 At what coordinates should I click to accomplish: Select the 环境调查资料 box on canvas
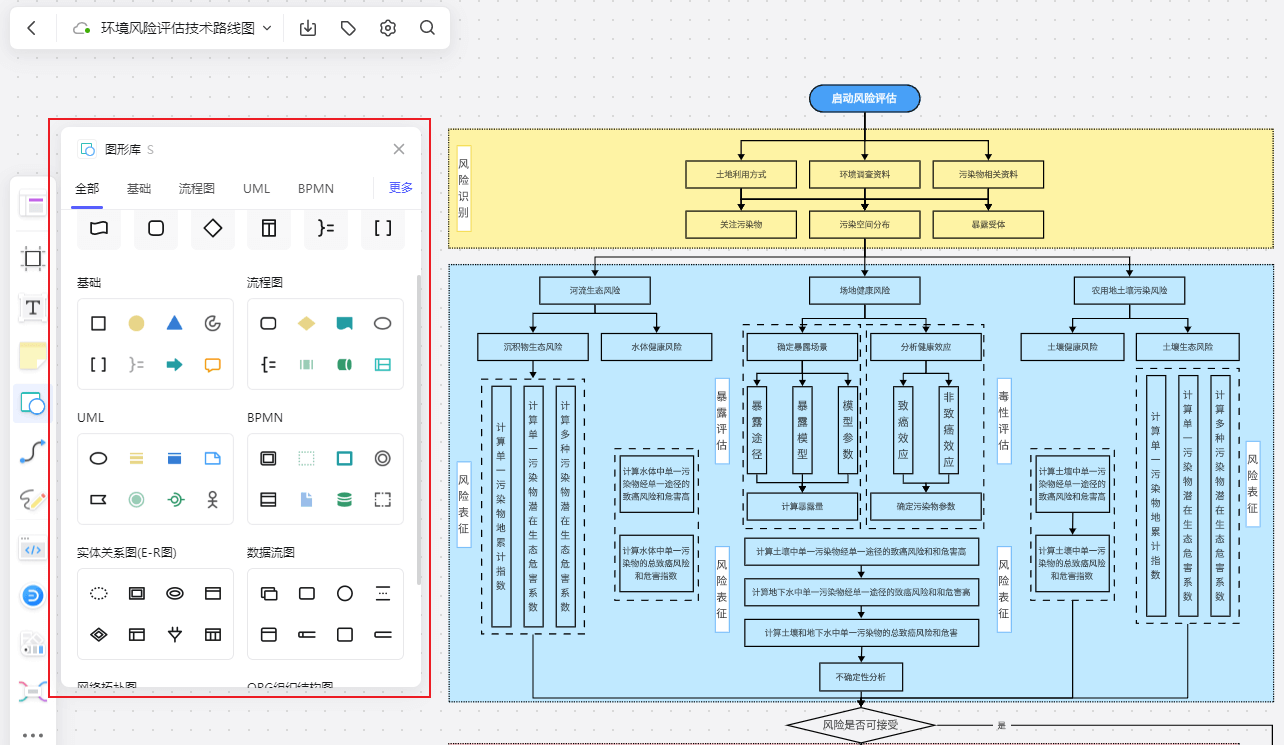coord(865,174)
